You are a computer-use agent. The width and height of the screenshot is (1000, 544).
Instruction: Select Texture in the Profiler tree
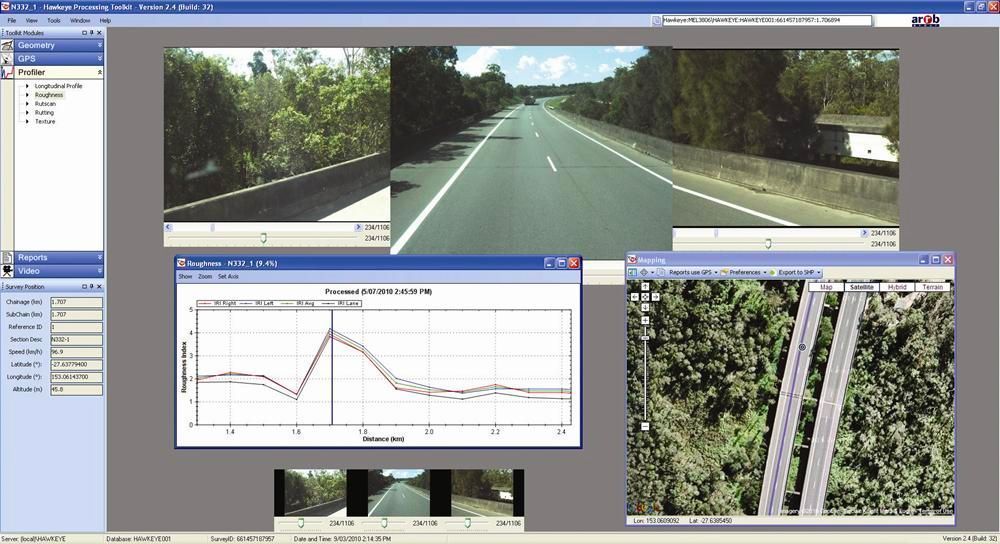click(x=45, y=121)
